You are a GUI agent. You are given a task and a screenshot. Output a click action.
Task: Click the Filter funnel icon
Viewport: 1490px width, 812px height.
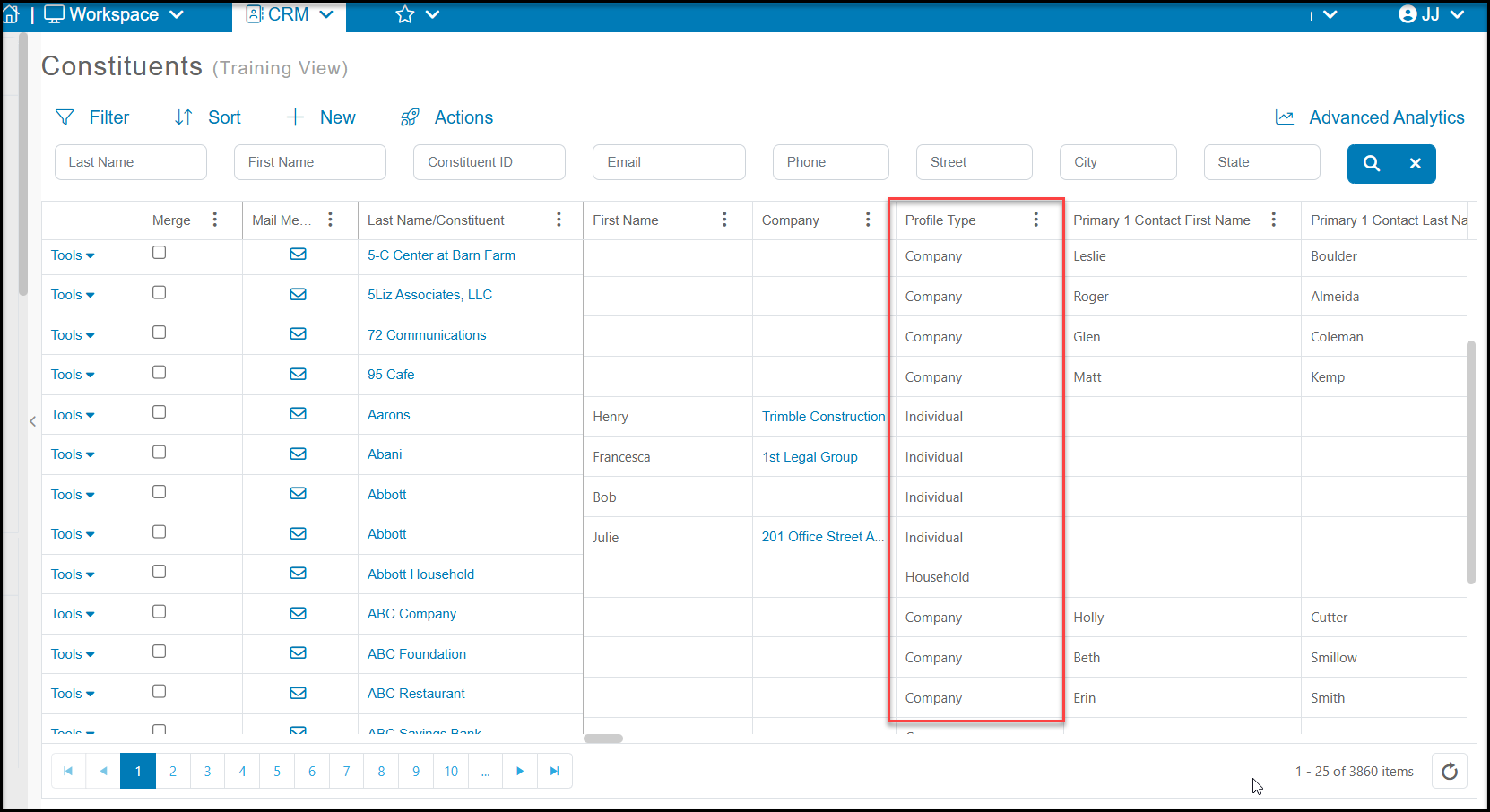pyautogui.click(x=65, y=117)
